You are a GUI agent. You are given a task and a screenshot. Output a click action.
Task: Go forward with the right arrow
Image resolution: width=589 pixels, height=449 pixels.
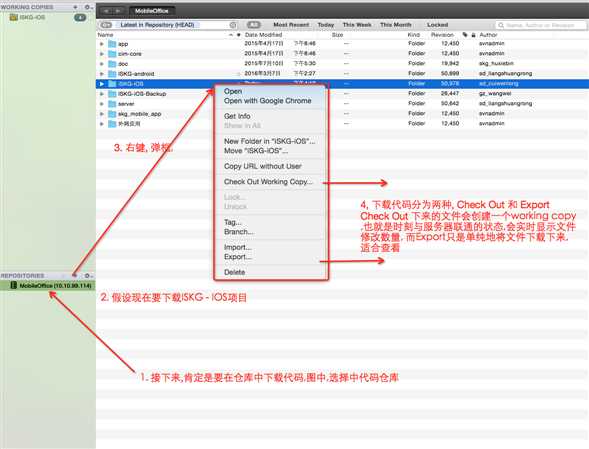118,11
